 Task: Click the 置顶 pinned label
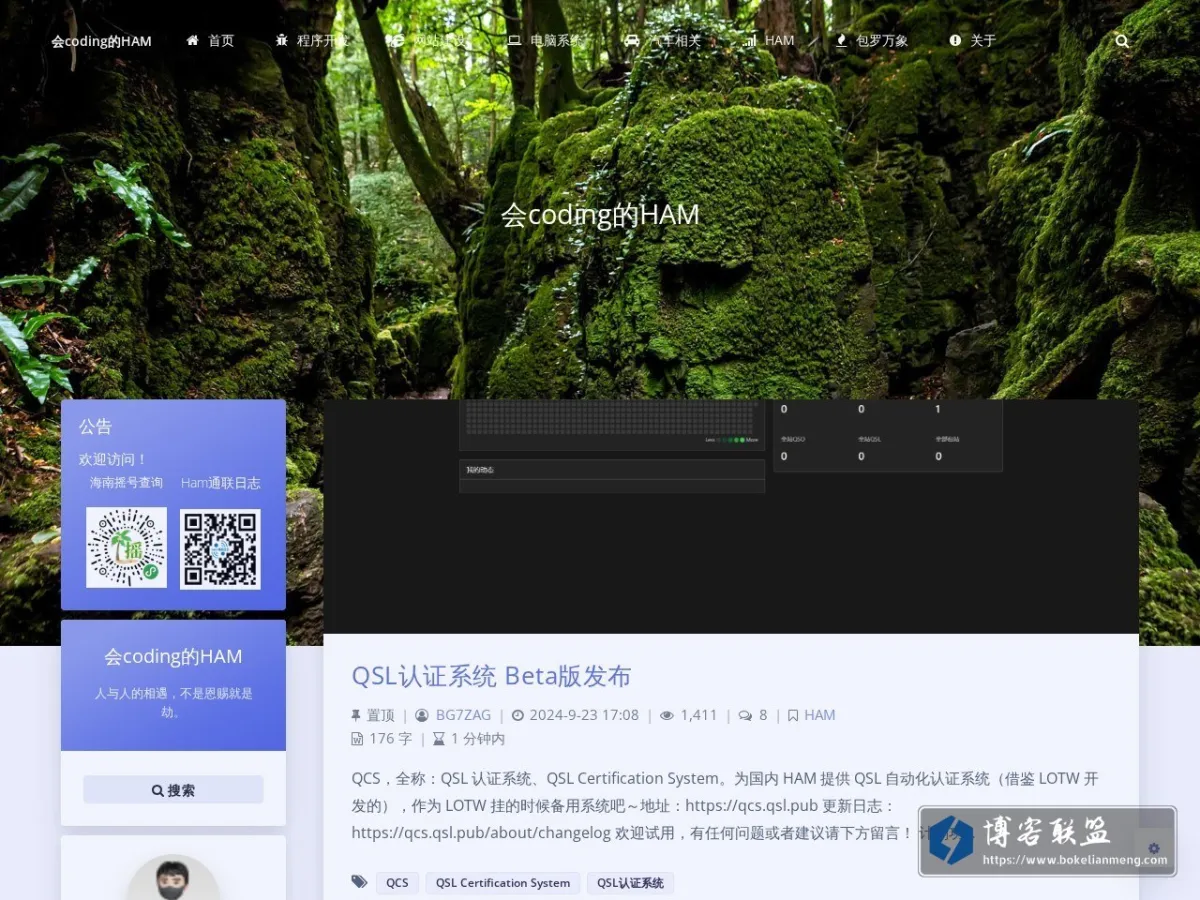pos(381,715)
